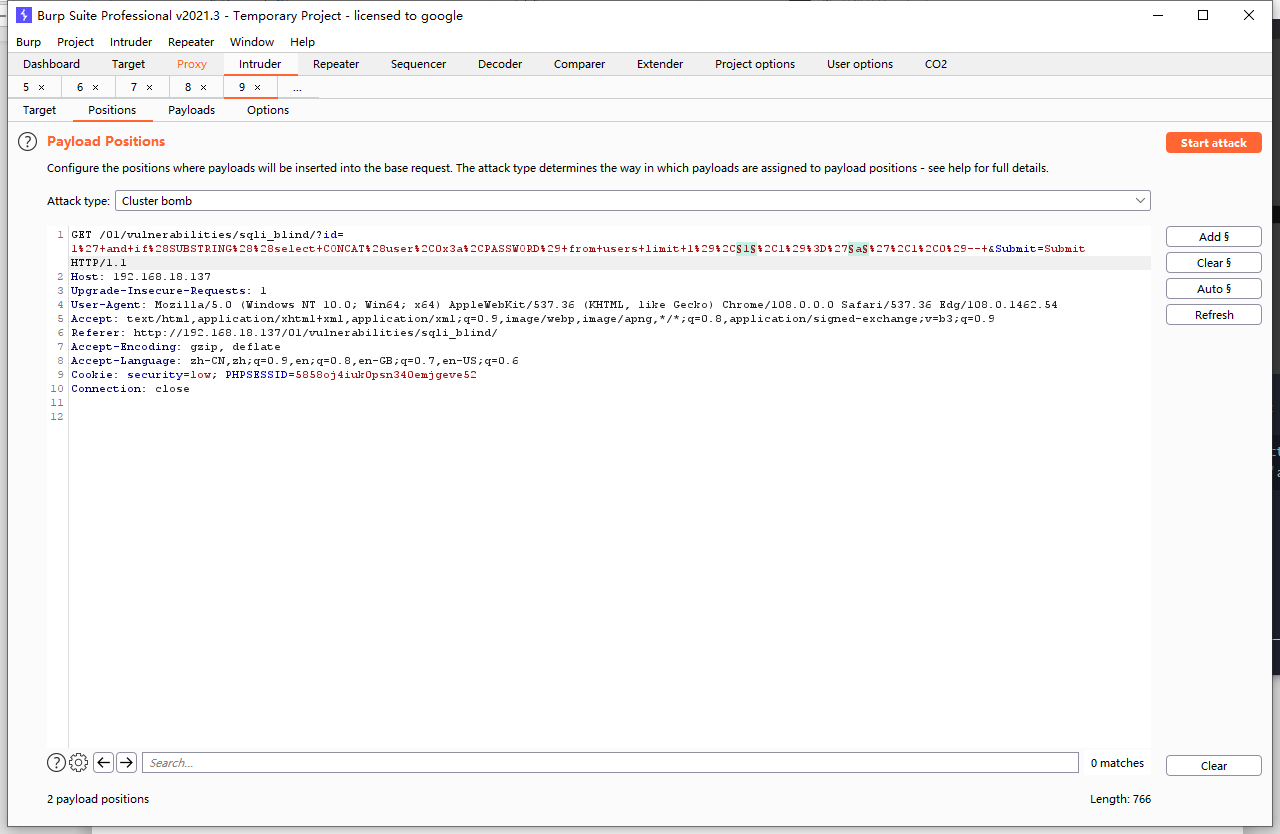Click the "Upgrade-Insecure-Requests: 1" header line
The height and width of the screenshot is (834, 1280).
[x=169, y=290]
